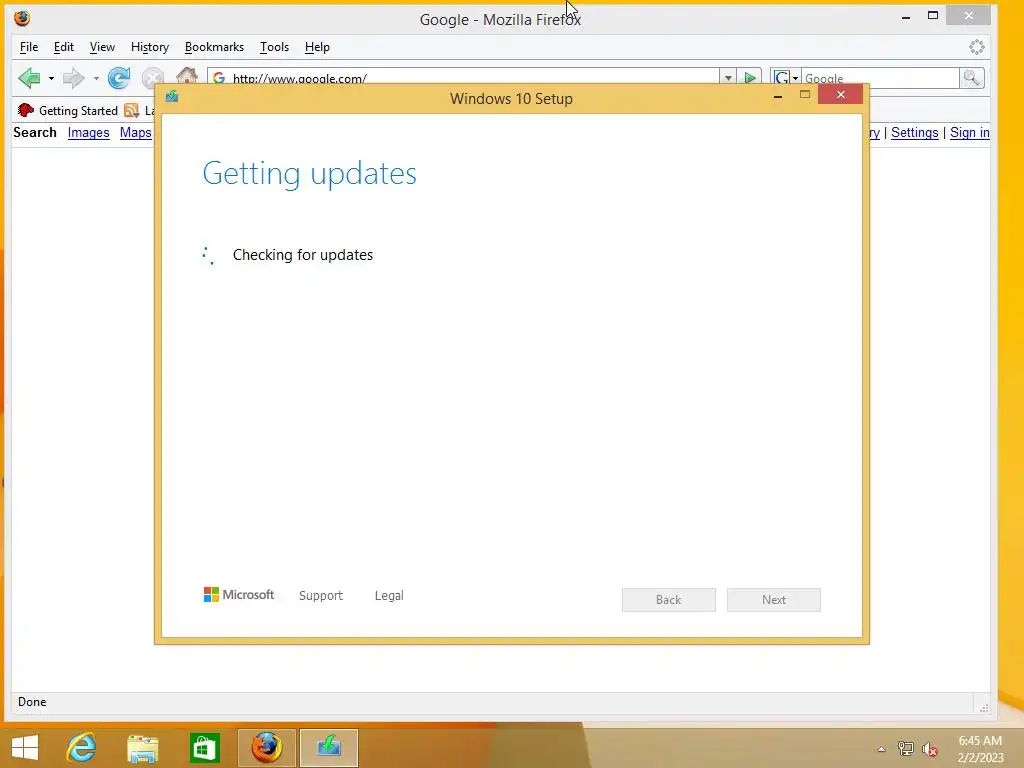Open the Firefox History menu
Image resolution: width=1024 pixels, height=768 pixels.
[x=150, y=47]
